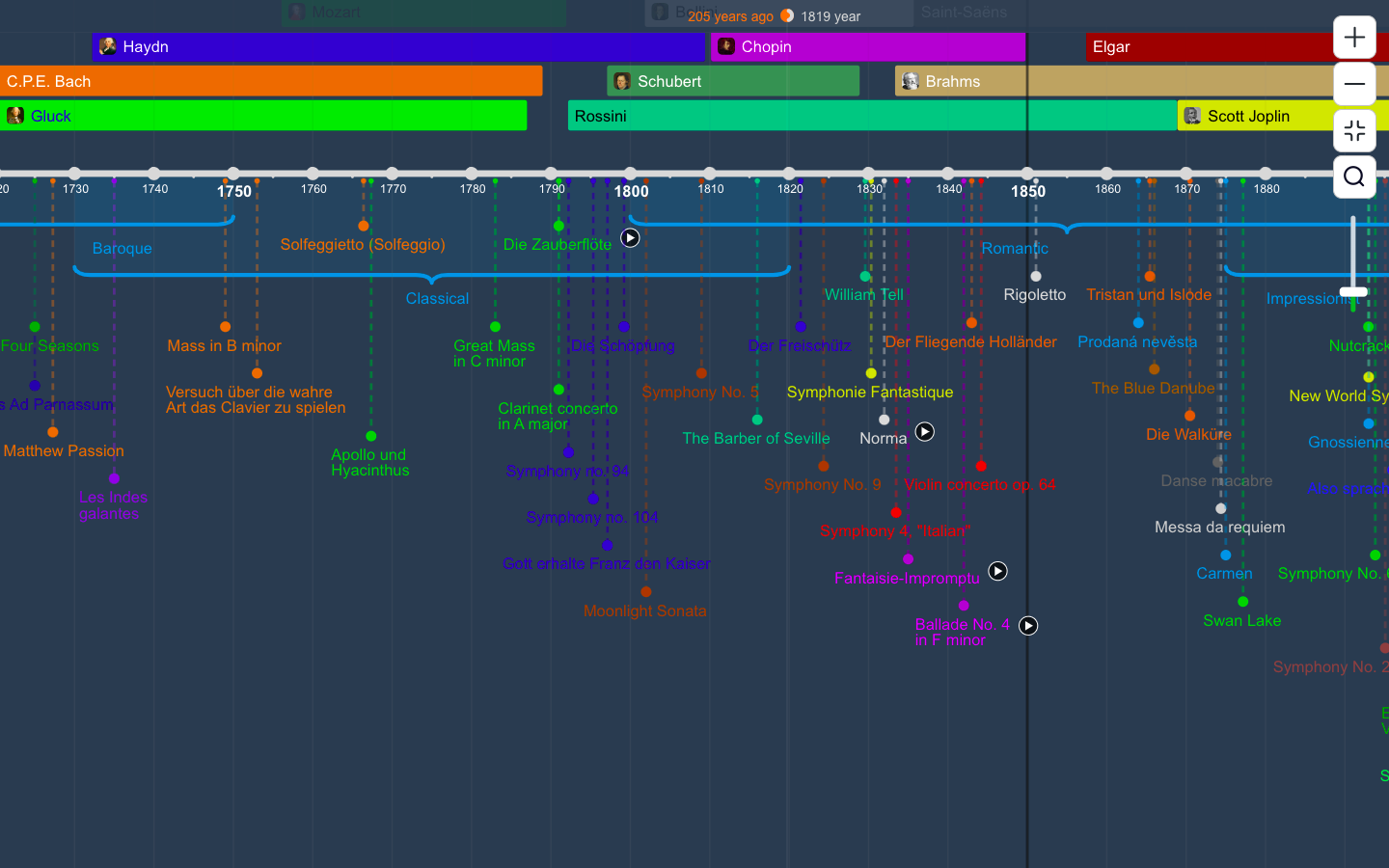1389x868 pixels.
Task: Toggle between years-ago and calendar year display
Action: pos(788,15)
